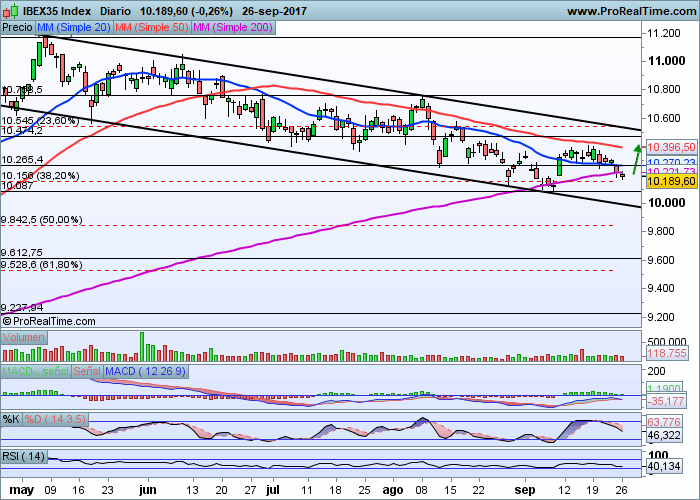
Task: Open the MACD ( 12 26 9) label
Action: pyautogui.click(x=146, y=371)
